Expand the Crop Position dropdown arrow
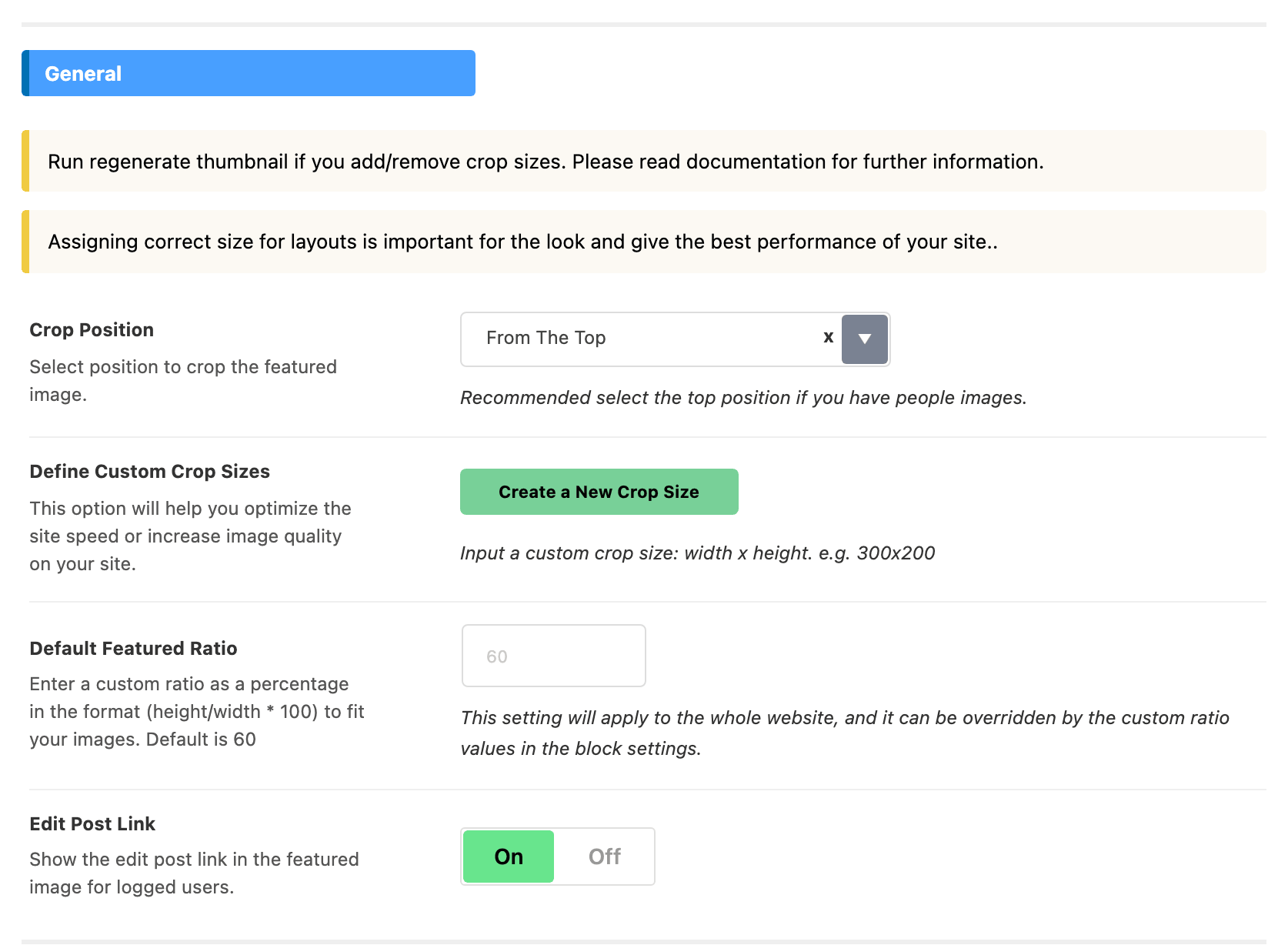 (865, 339)
